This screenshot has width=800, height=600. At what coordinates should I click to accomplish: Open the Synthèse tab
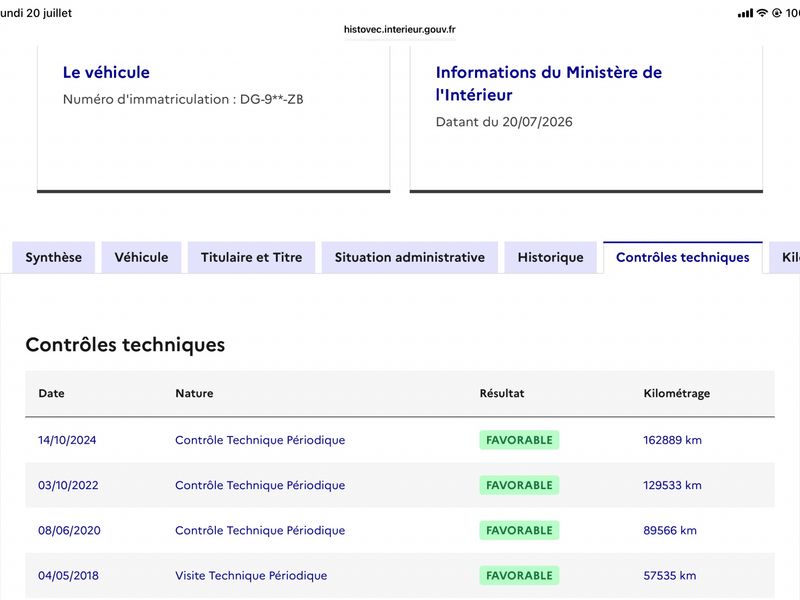pyautogui.click(x=54, y=257)
